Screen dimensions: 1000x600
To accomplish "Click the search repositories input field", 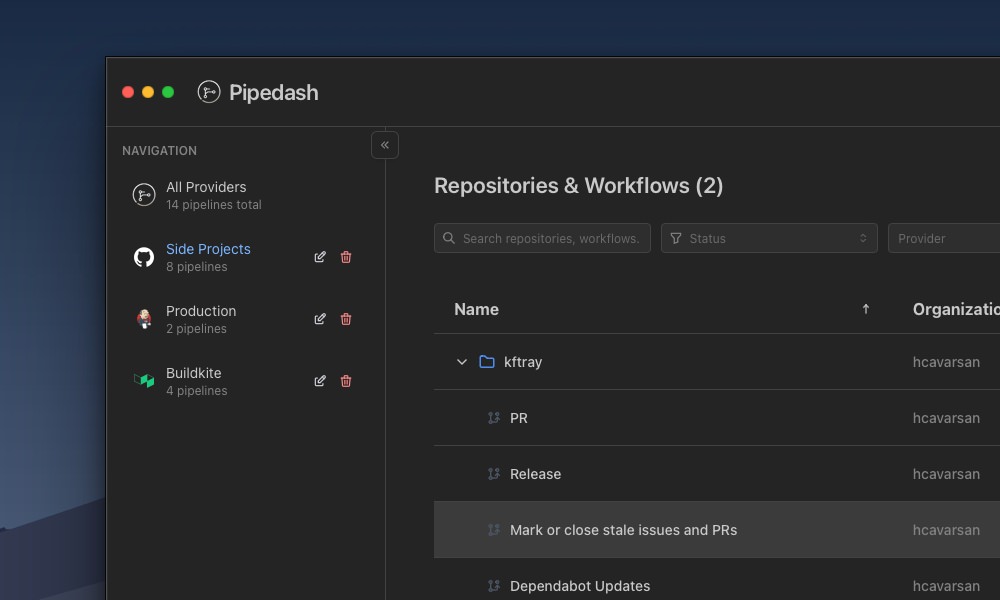I will pyautogui.click(x=542, y=238).
